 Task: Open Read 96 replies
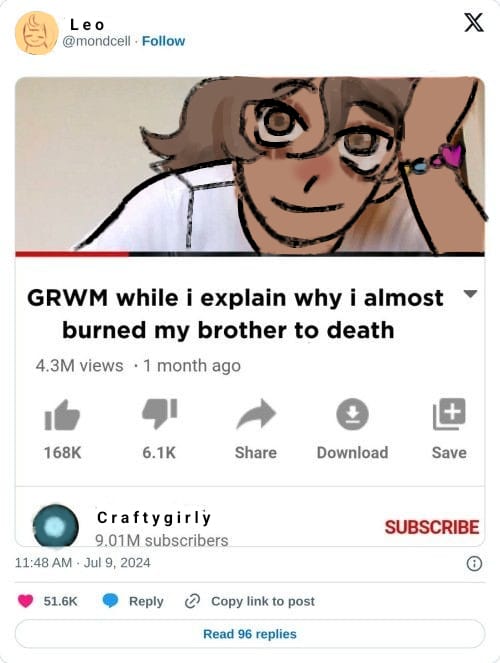point(250,634)
